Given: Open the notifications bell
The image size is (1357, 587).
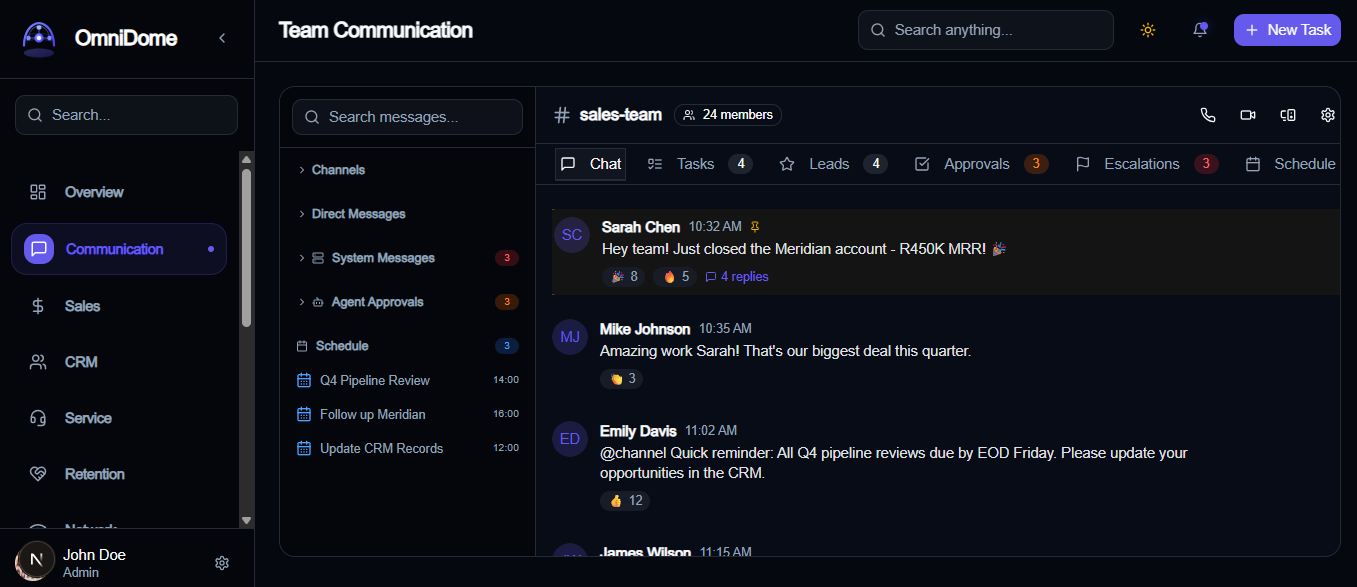Looking at the screenshot, I should (1200, 30).
